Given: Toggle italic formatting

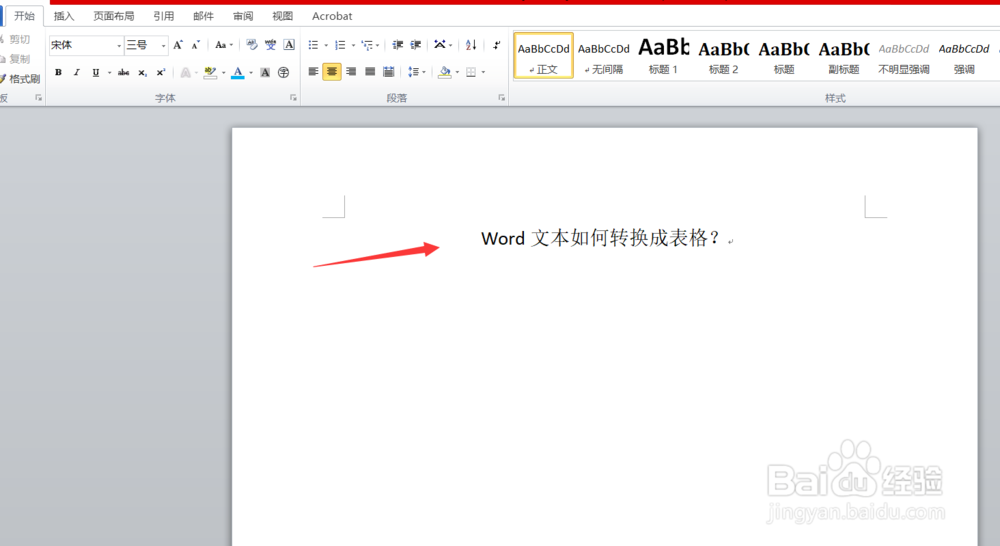Looking at the screenshot, I should click(x=77, y=72).
